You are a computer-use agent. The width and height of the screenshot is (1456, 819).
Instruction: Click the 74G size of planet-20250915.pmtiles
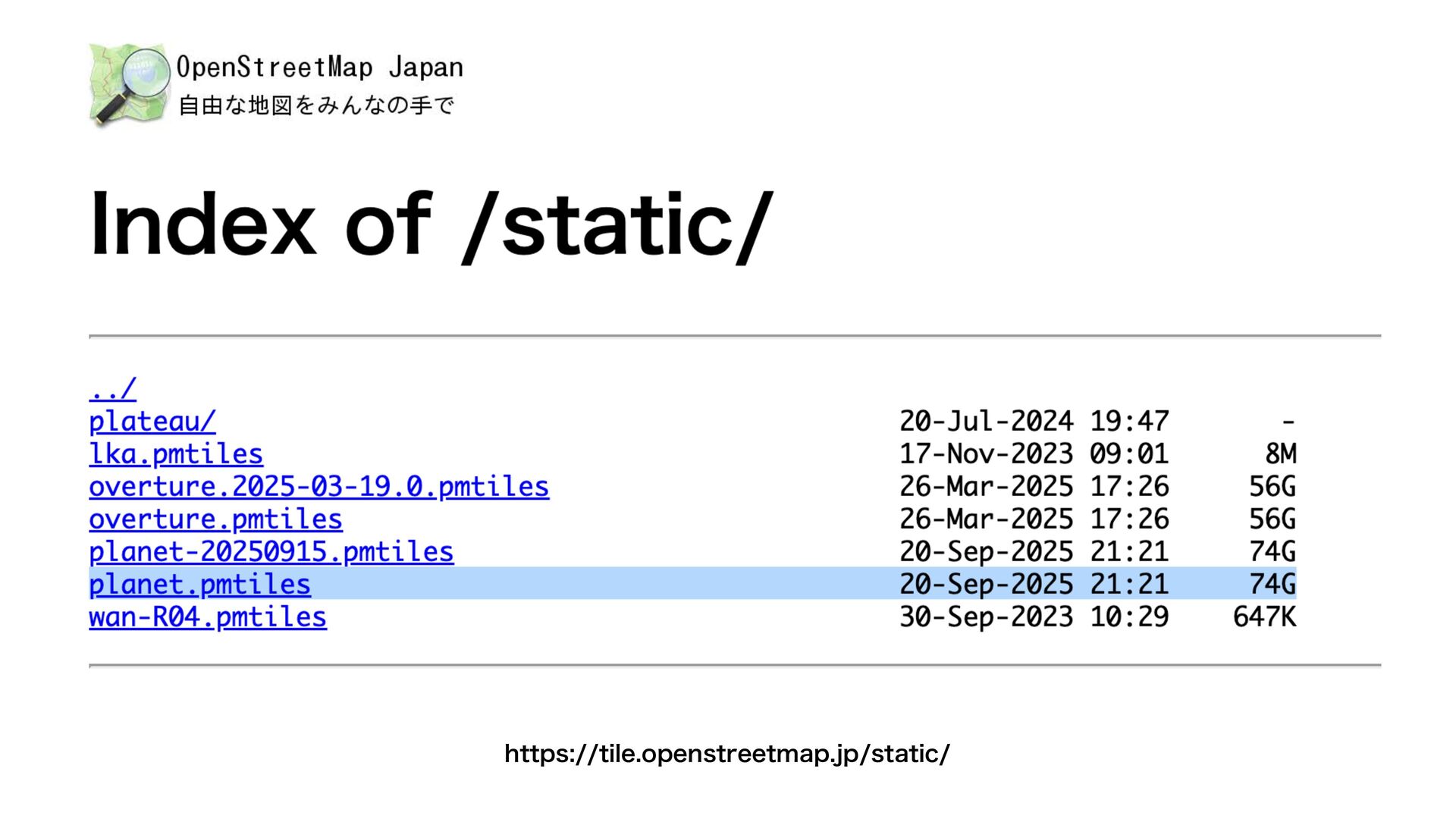tap(1272, 551)
